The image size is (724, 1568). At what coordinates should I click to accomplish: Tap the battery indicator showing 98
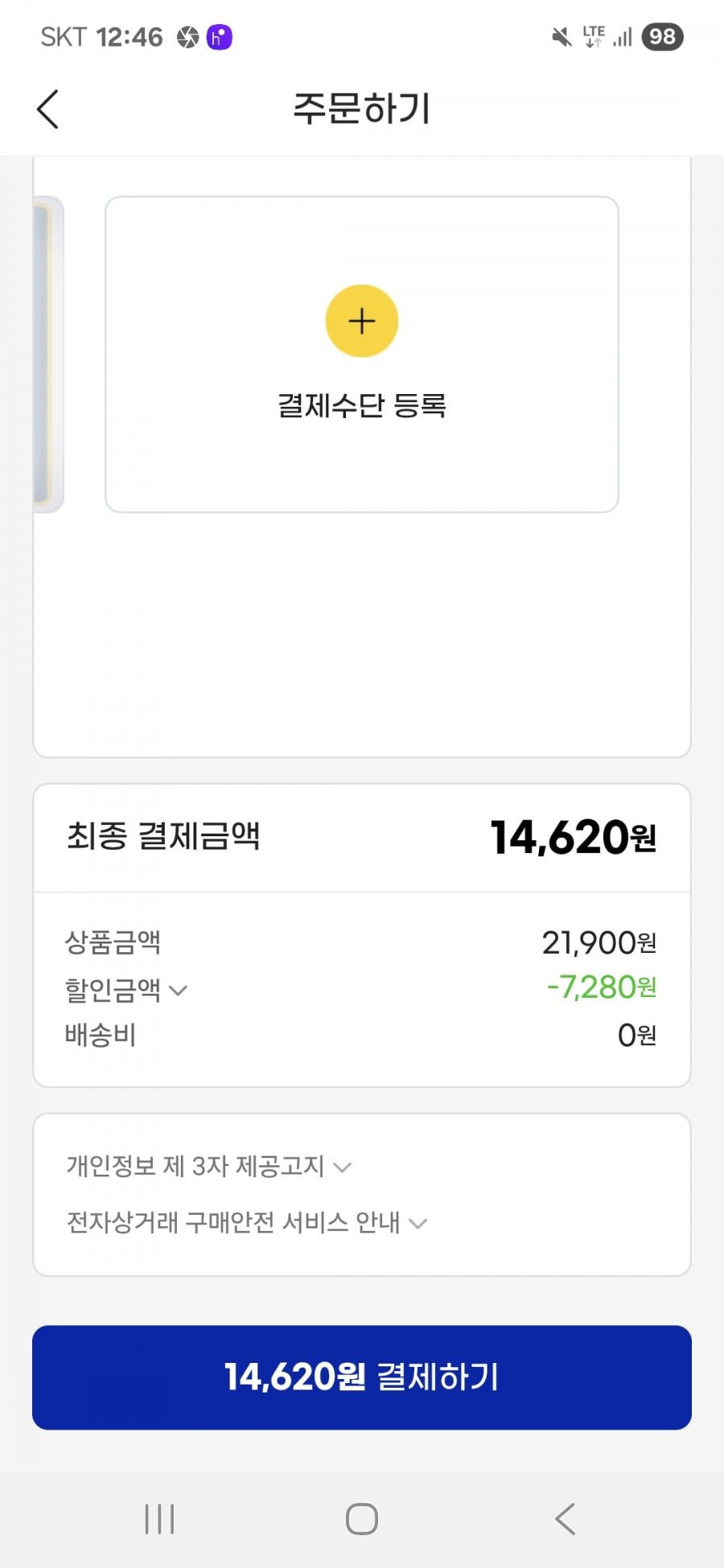click(x=662, y=37)
